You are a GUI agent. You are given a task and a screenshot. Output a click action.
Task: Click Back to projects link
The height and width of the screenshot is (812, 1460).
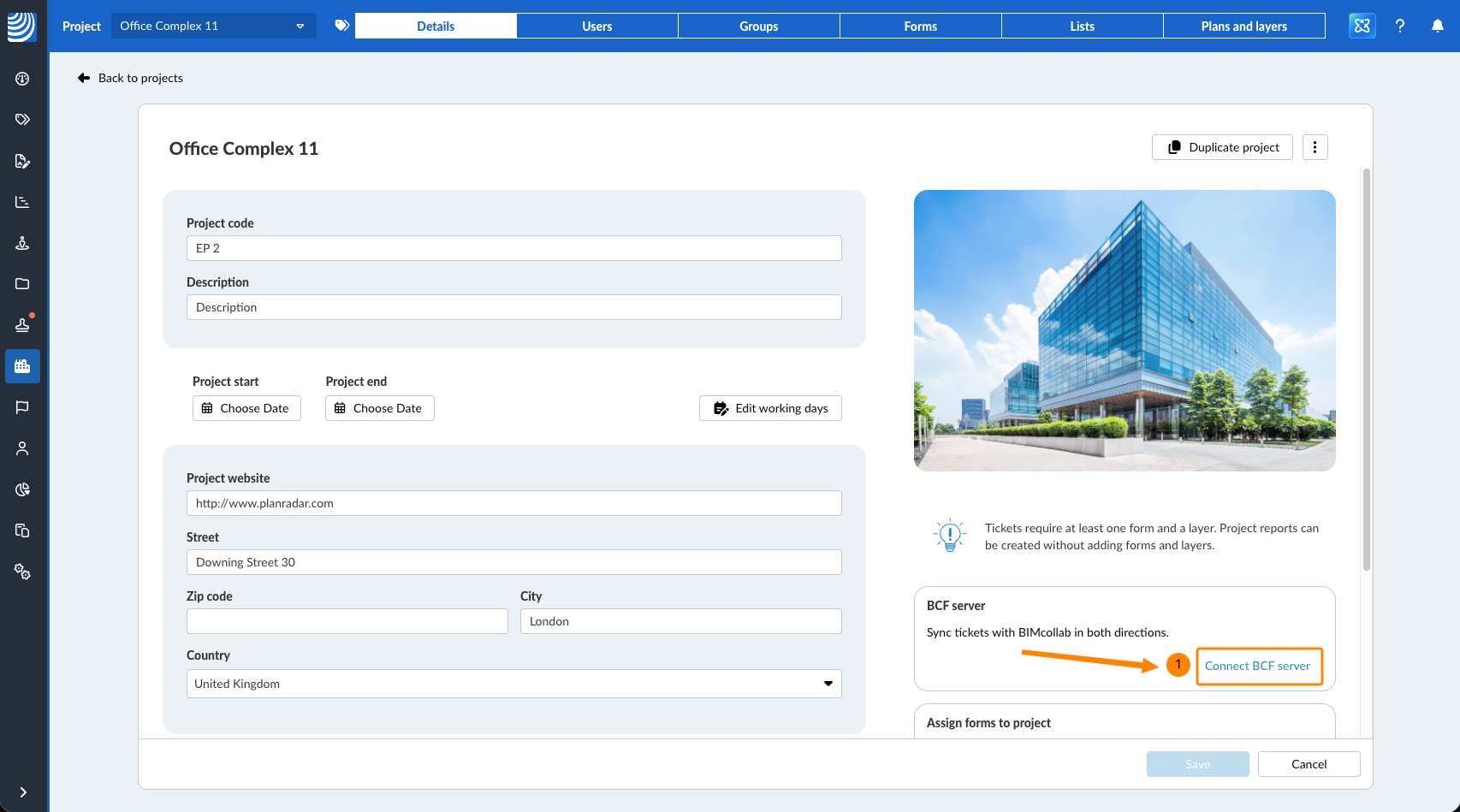pos(140,78)
